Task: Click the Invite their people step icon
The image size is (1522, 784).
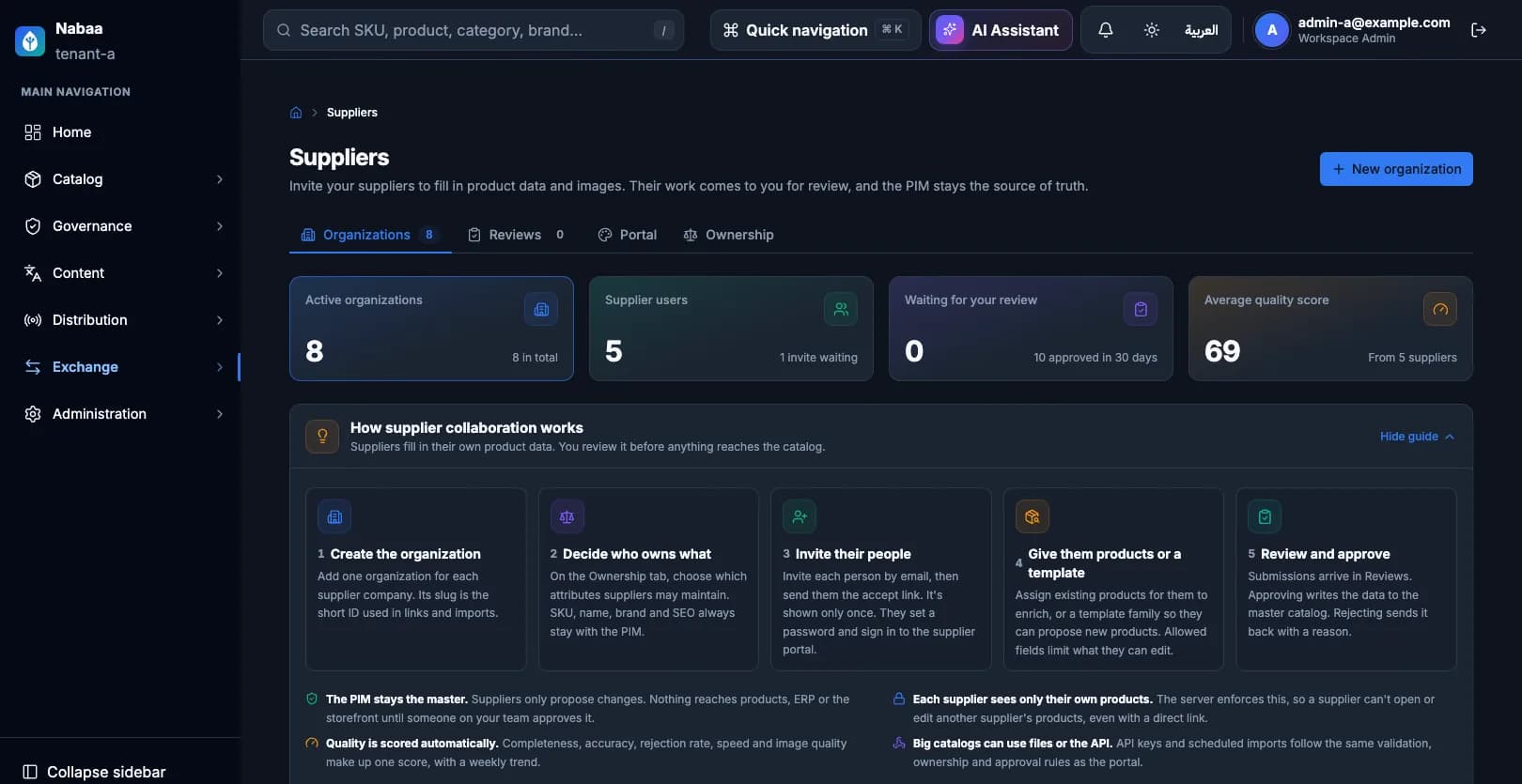Action: coord(800,516)
